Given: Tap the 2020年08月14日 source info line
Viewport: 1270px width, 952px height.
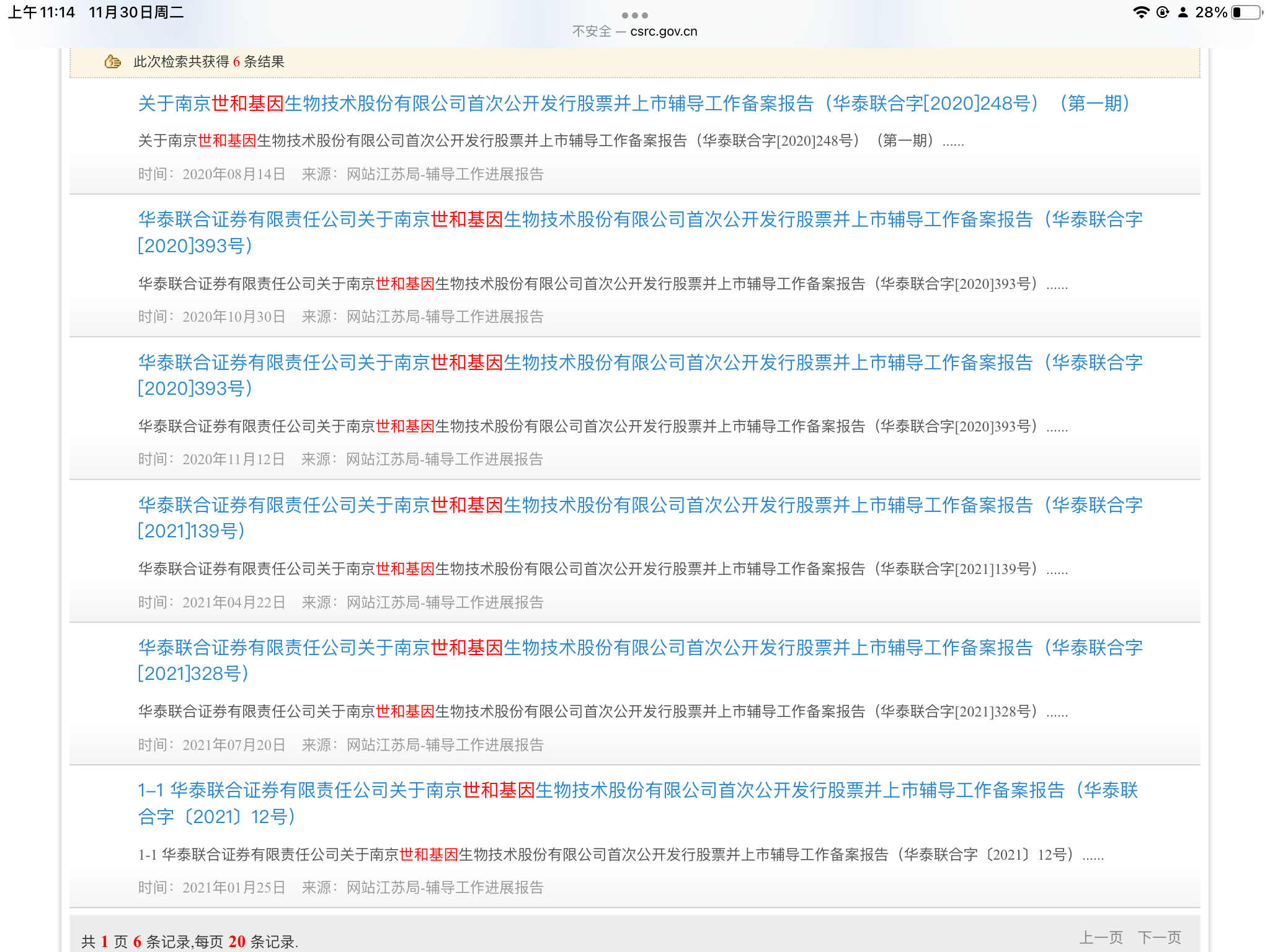Looking at the screenshot, I should pyautogui.click(x=340, y=174).
